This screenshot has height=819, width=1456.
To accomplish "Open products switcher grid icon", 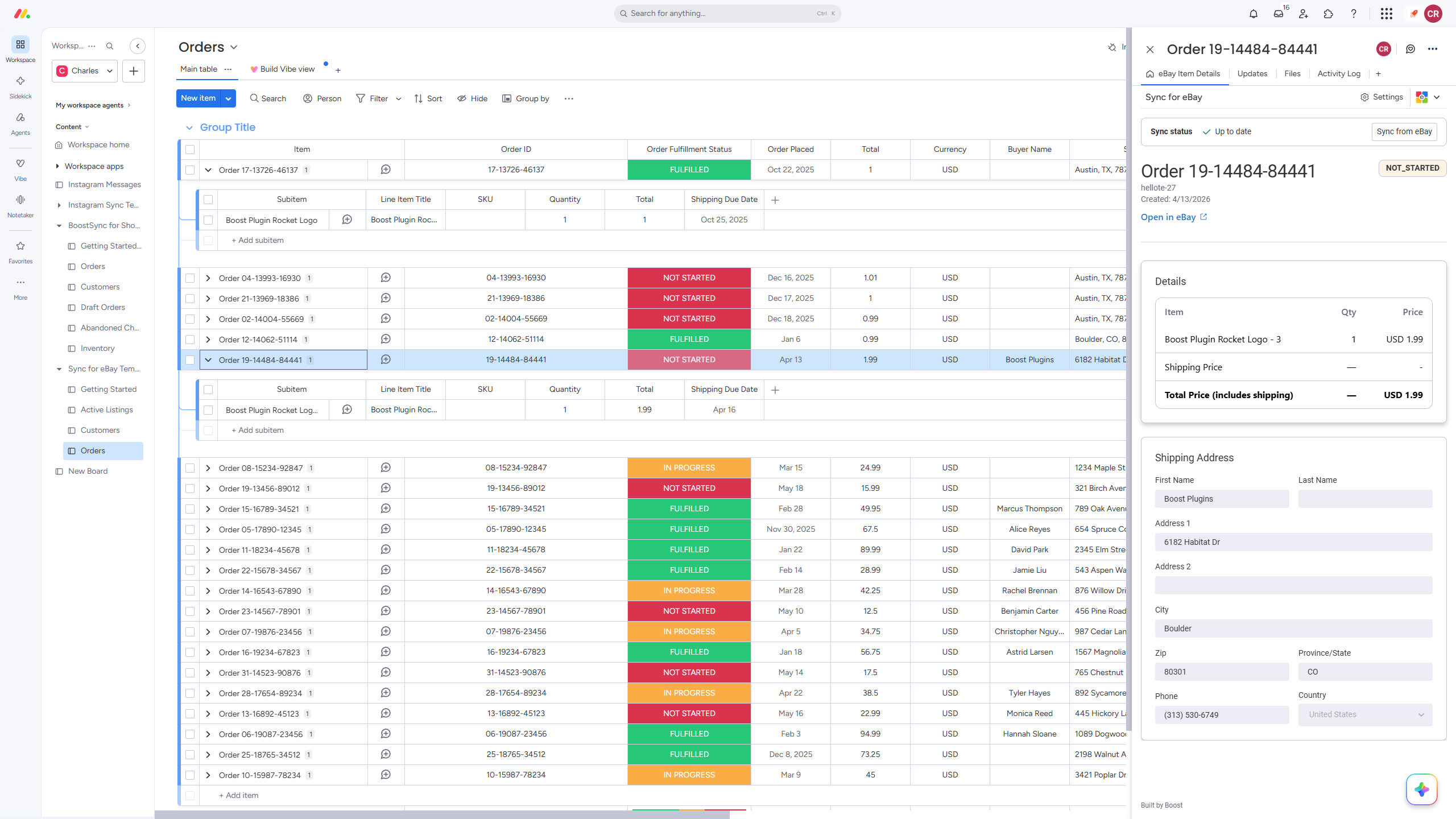I will tap(1387, 14).
